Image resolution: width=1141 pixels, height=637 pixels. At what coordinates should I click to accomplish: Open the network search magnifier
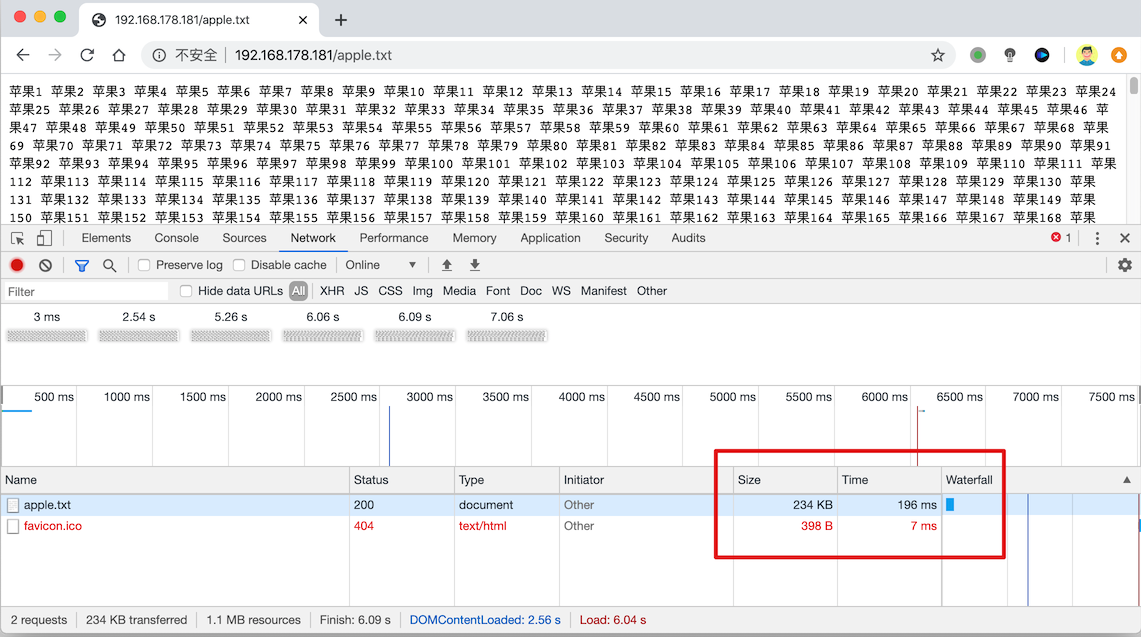pyautogui.click(x=109, y=265)
